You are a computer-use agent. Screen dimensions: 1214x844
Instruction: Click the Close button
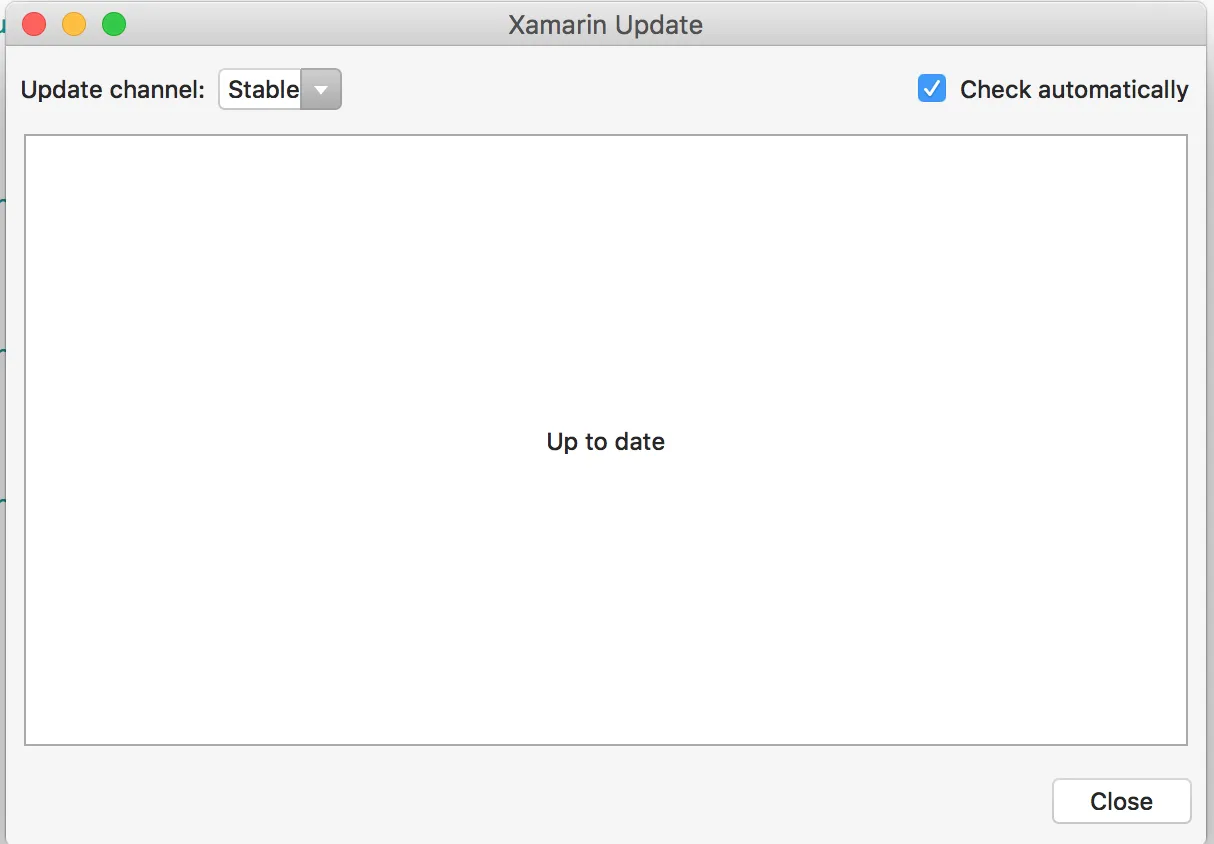coord(1121,801)
